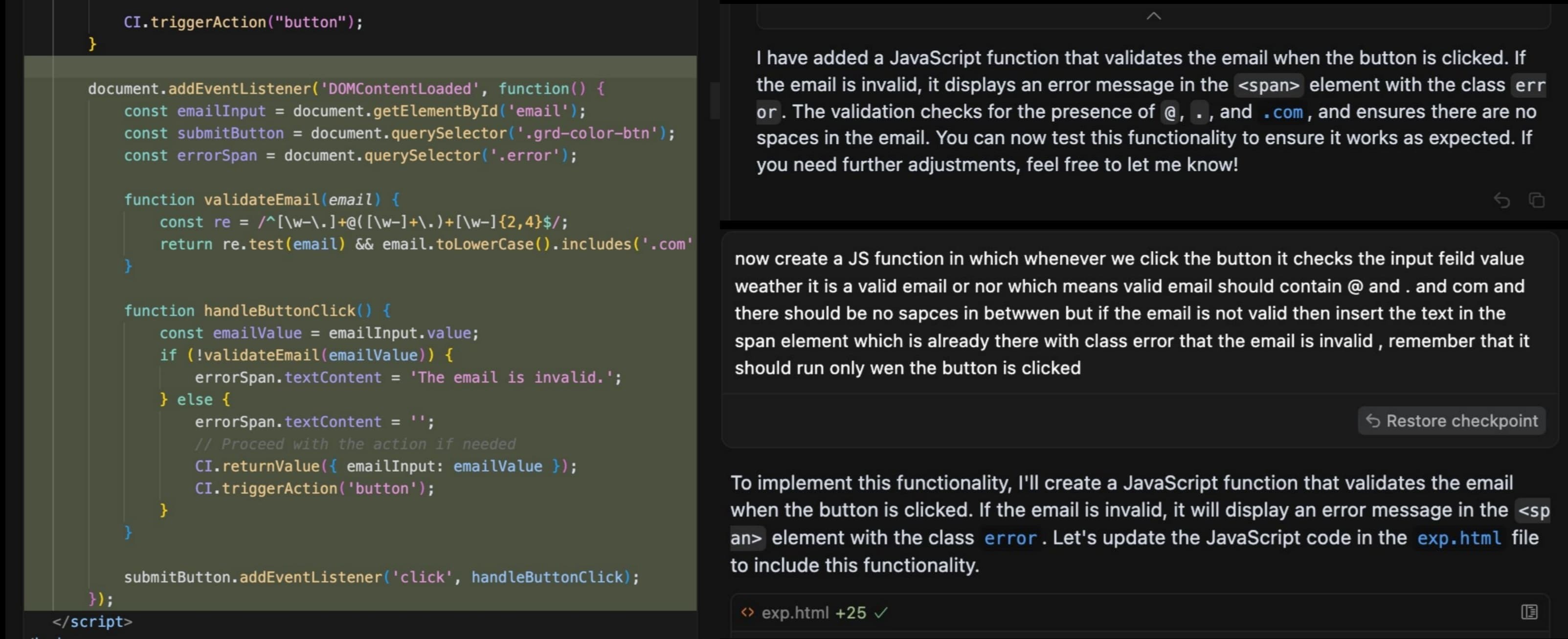1568x639 pixels.
Task: Click the closing '</script>' tag line
Action: click(92, 621)
